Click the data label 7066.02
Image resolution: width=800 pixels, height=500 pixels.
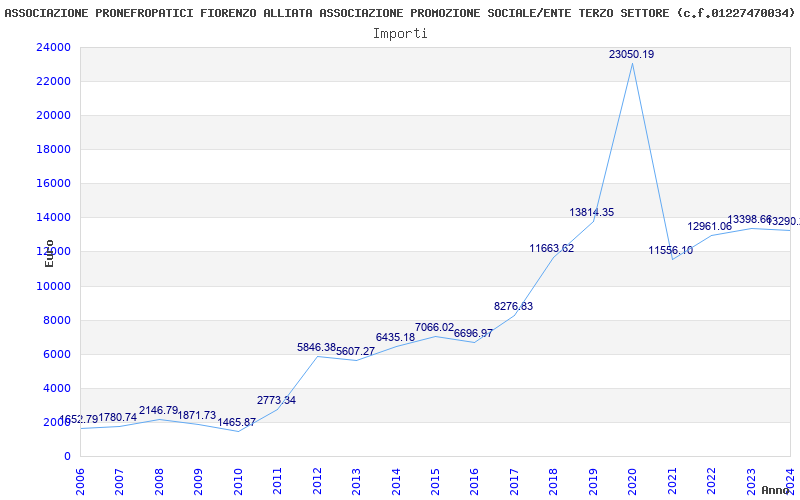point(434,327)
